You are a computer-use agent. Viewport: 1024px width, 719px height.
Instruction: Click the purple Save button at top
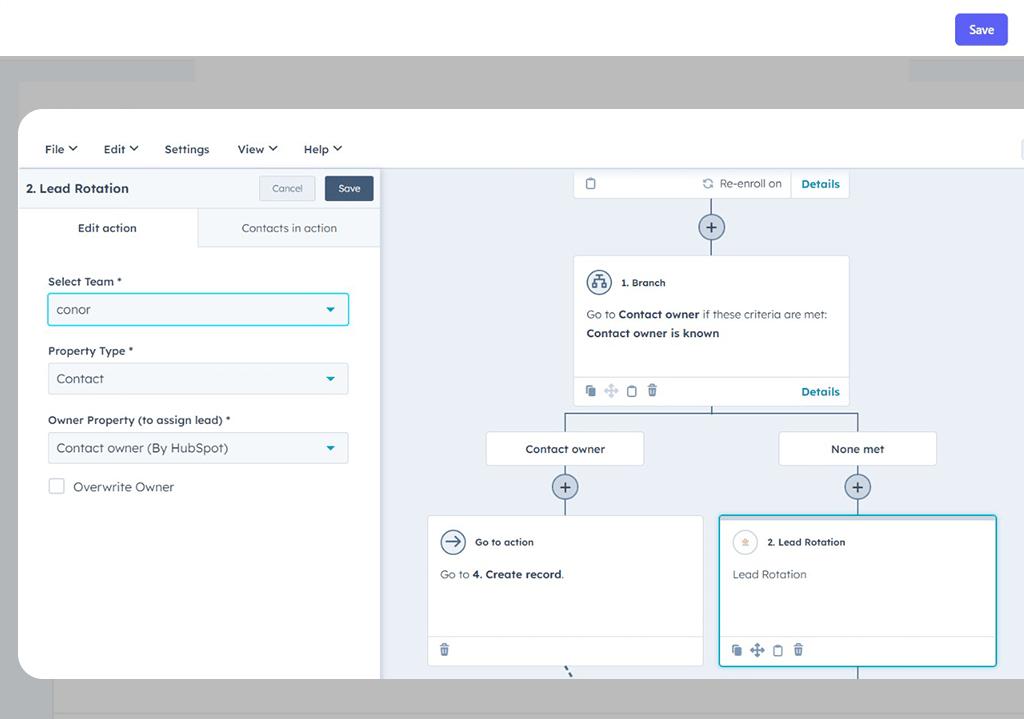(x=981, y=29)
